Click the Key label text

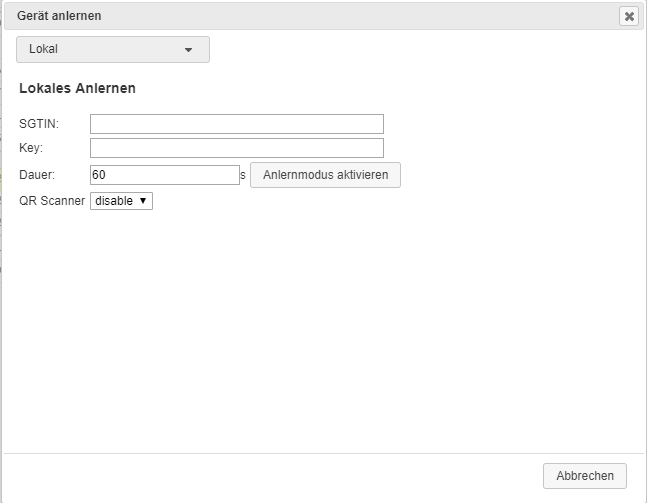[x=31, y=148]
